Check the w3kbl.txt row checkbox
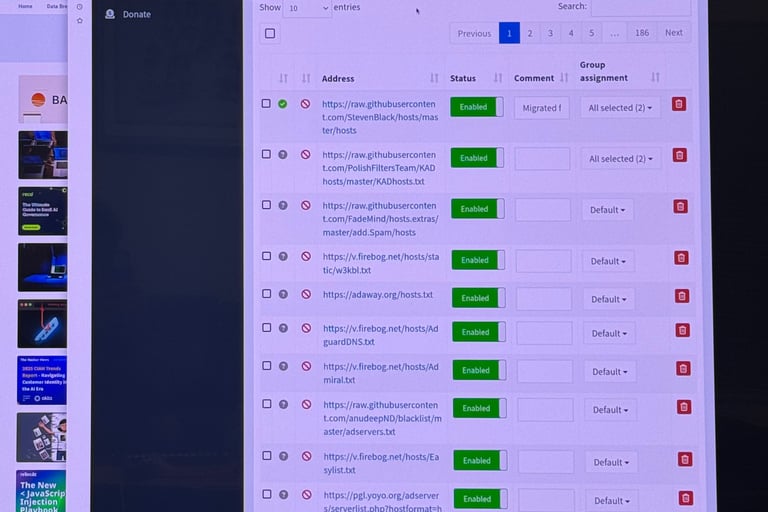 tap(266, 256)
